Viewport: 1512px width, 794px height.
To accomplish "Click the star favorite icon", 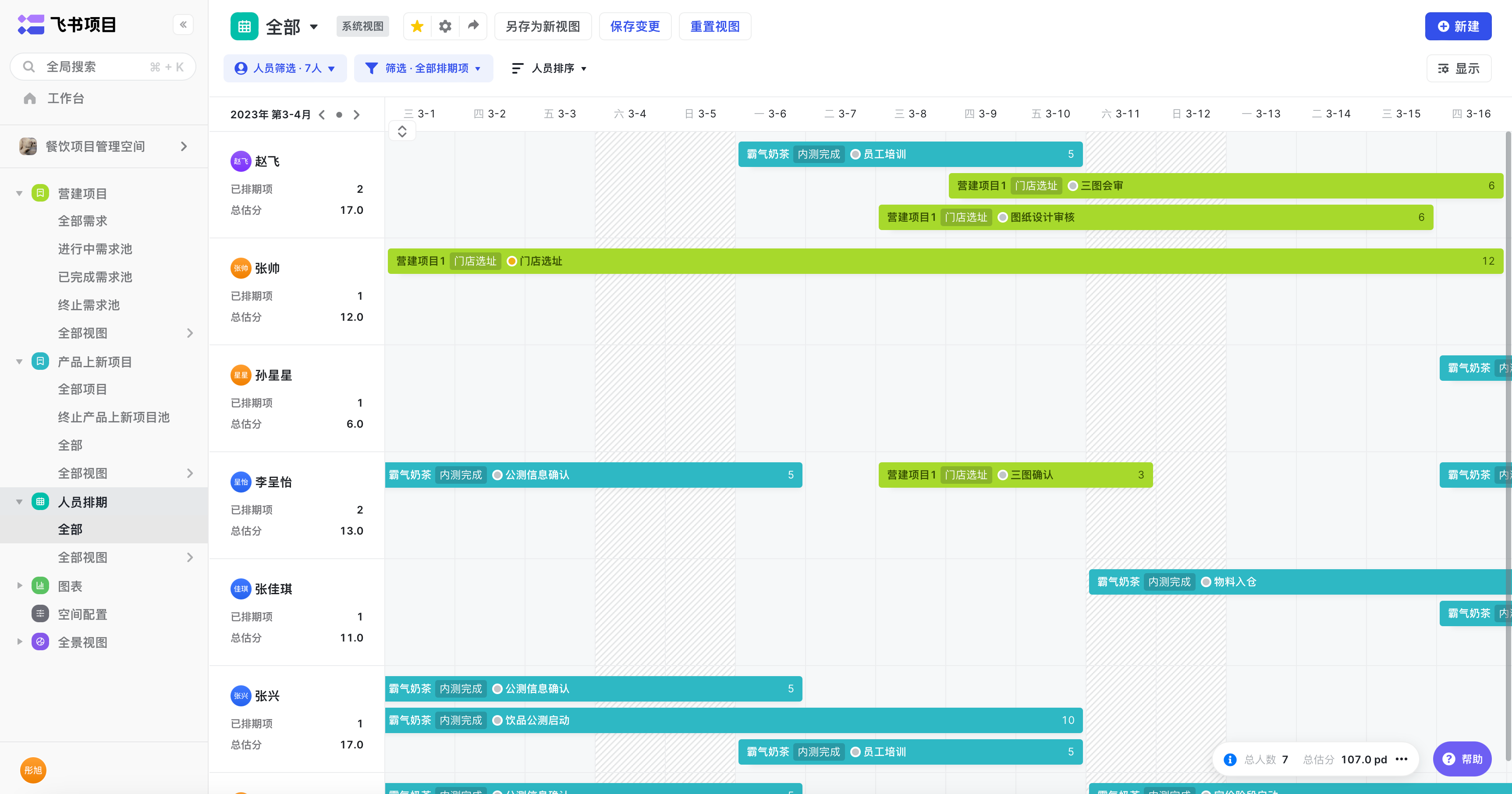I will pyautogui.click(x=417, y=26).
